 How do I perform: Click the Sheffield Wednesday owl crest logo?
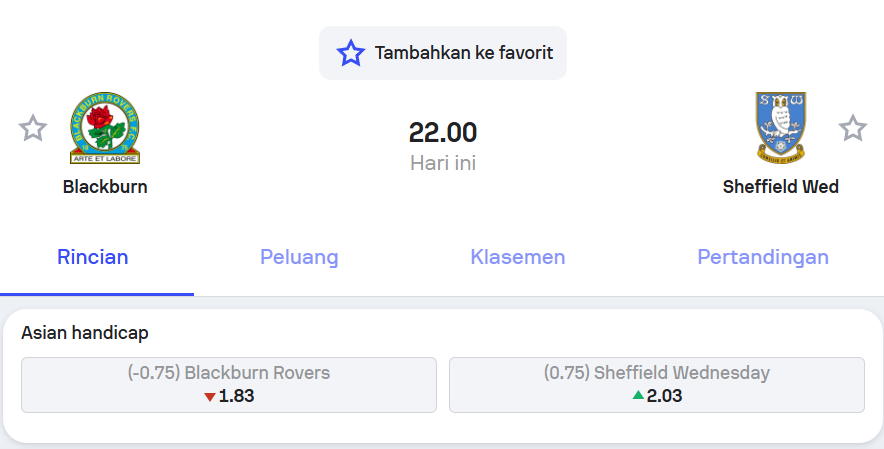pos(781,128)
